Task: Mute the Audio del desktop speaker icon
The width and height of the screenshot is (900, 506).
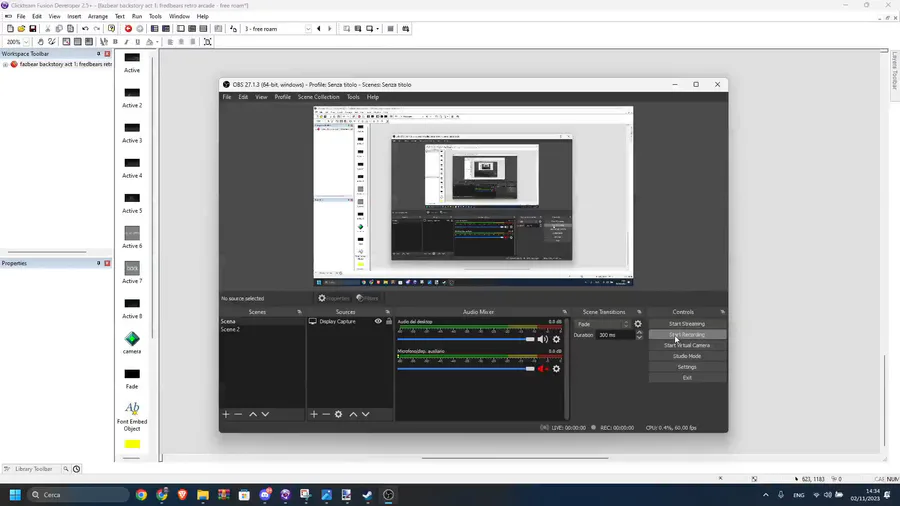Action: [x=542, y=339]
